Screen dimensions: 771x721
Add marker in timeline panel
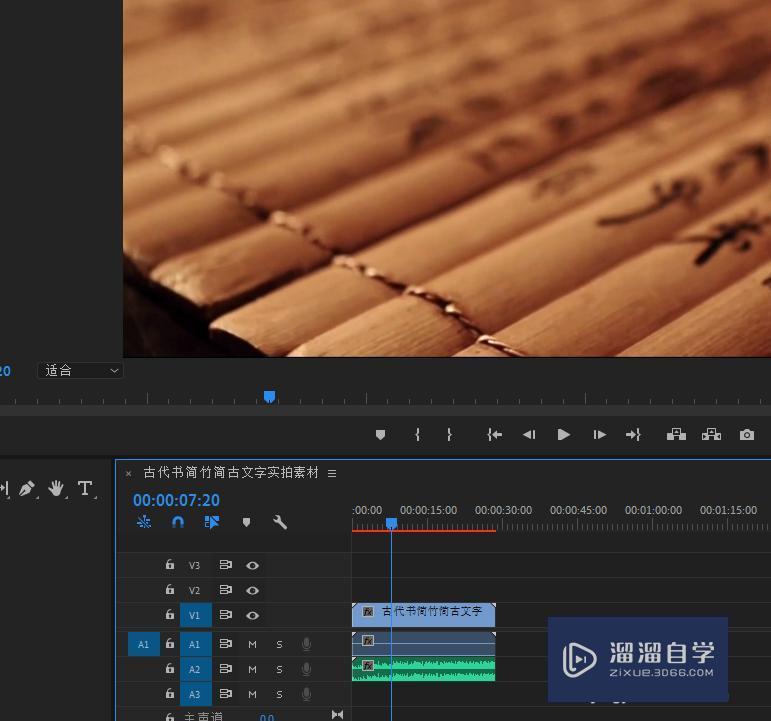(246, 522)
